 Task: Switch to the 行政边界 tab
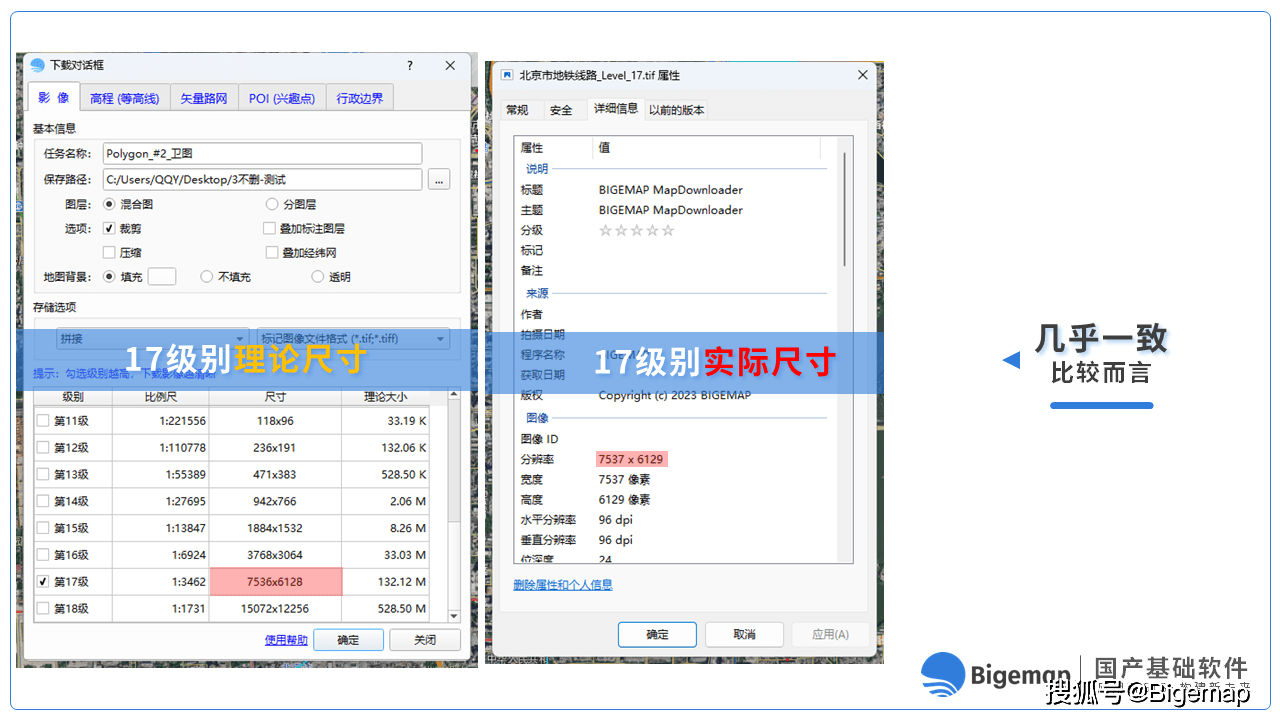pyautogui.click(x=360, y=98)
